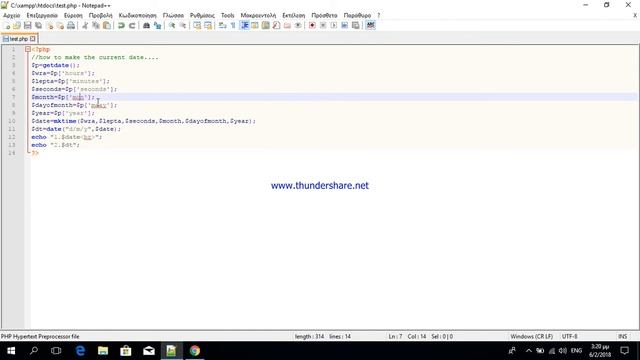Screen dimensions: 640x360
Task: Click Windows (CR LF) in status bar
Action: coord(531,336)
